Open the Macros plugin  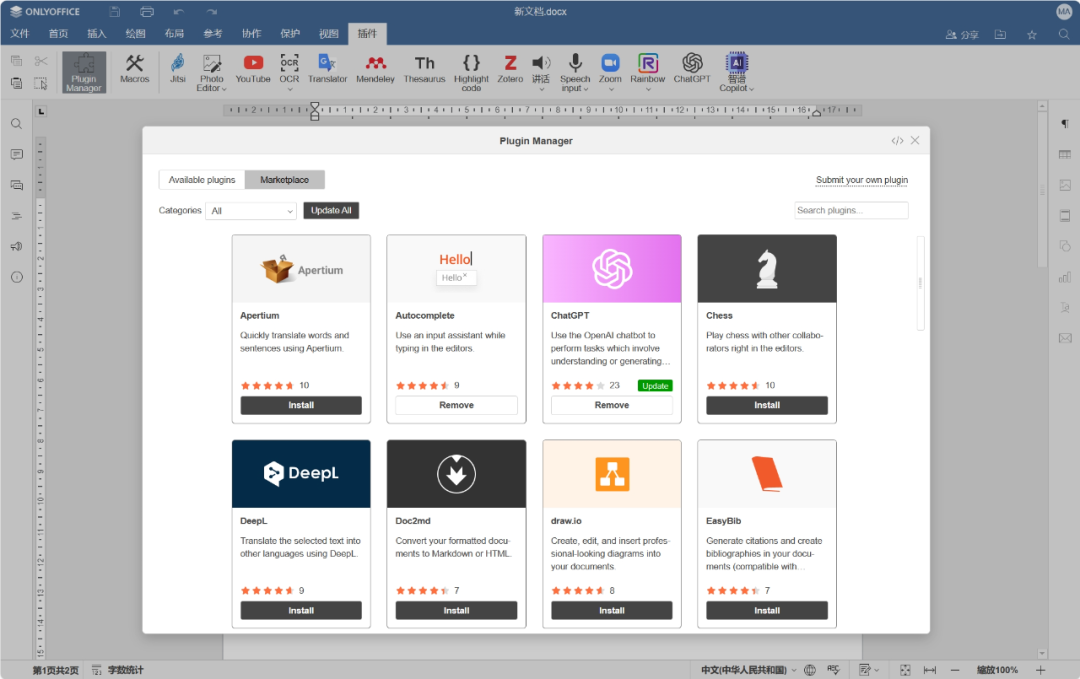[134, 70]
